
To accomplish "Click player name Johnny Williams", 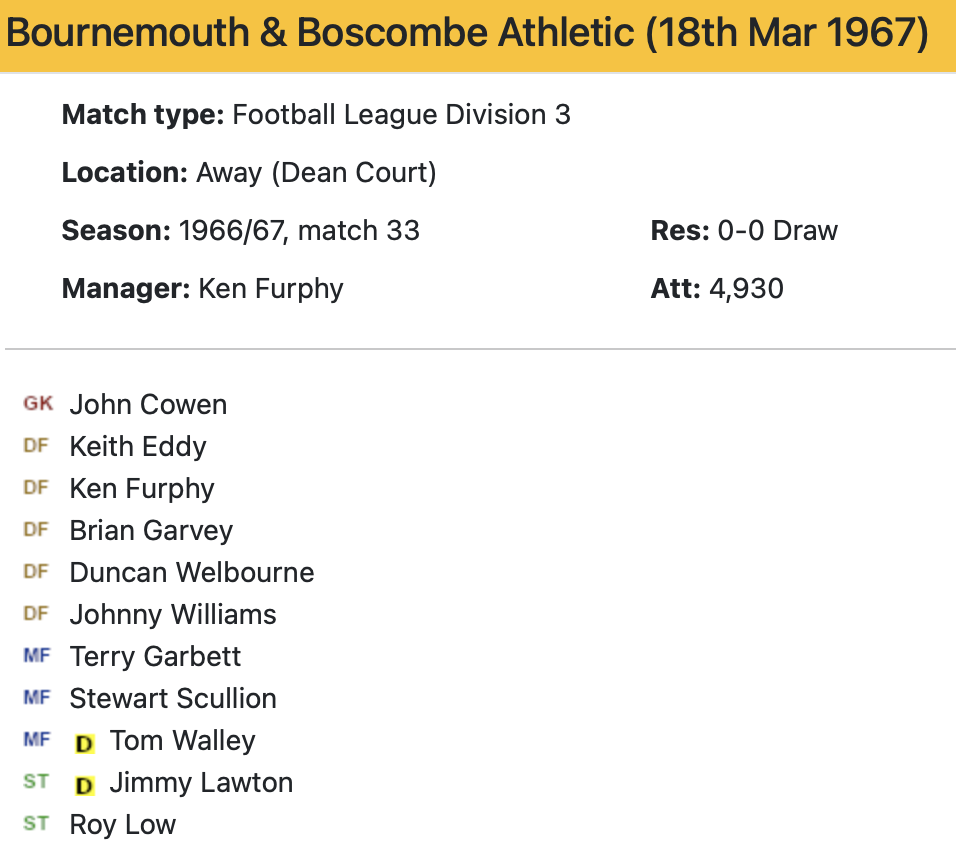I will coord(173,615).
